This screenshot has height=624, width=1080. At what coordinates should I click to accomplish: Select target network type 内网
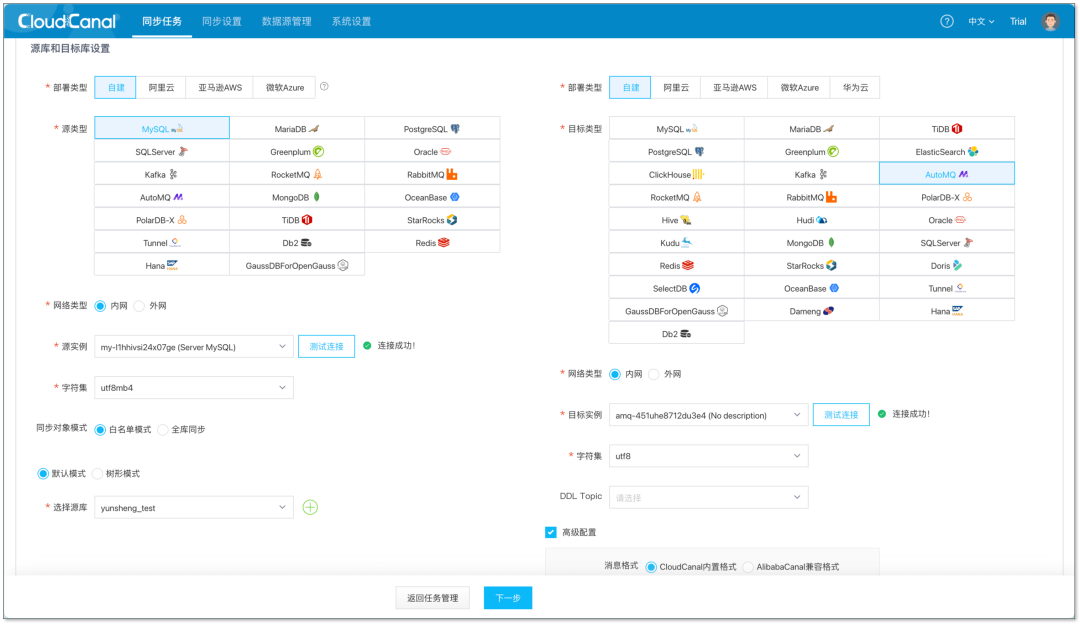click(x=615, y=374)
